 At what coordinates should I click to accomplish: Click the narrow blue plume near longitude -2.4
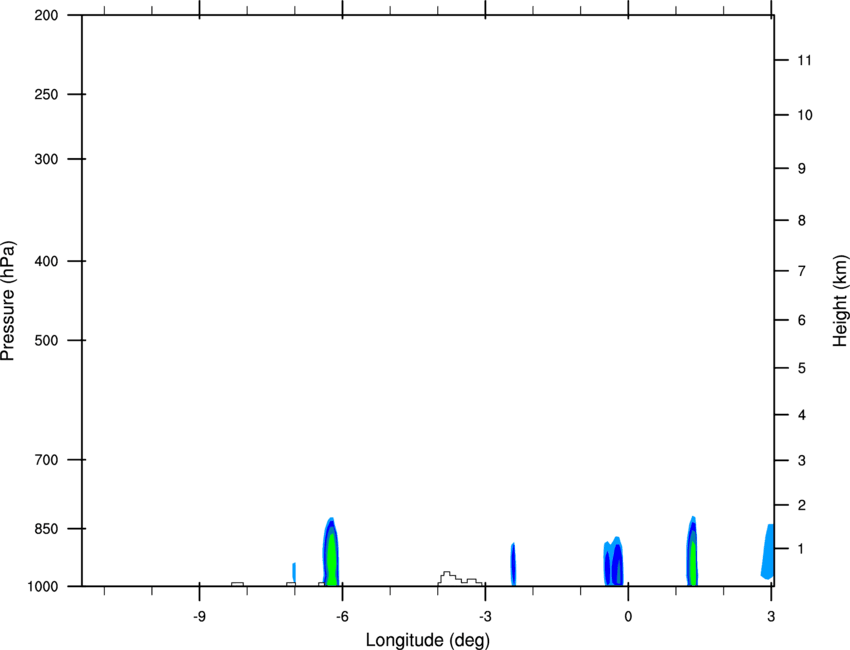(513, 564)
